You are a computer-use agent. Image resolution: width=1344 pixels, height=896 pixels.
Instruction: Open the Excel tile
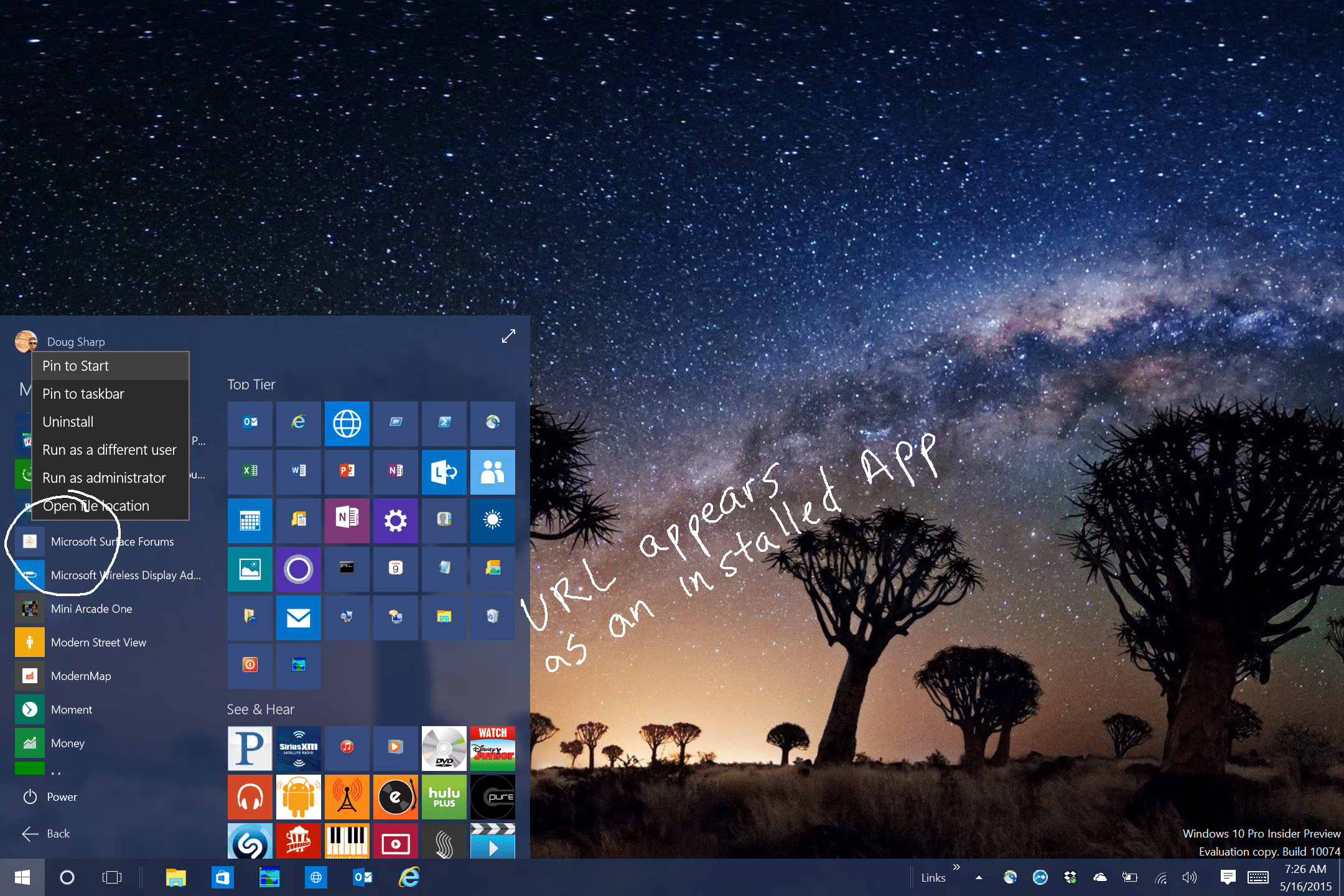(x=250, y=472)
